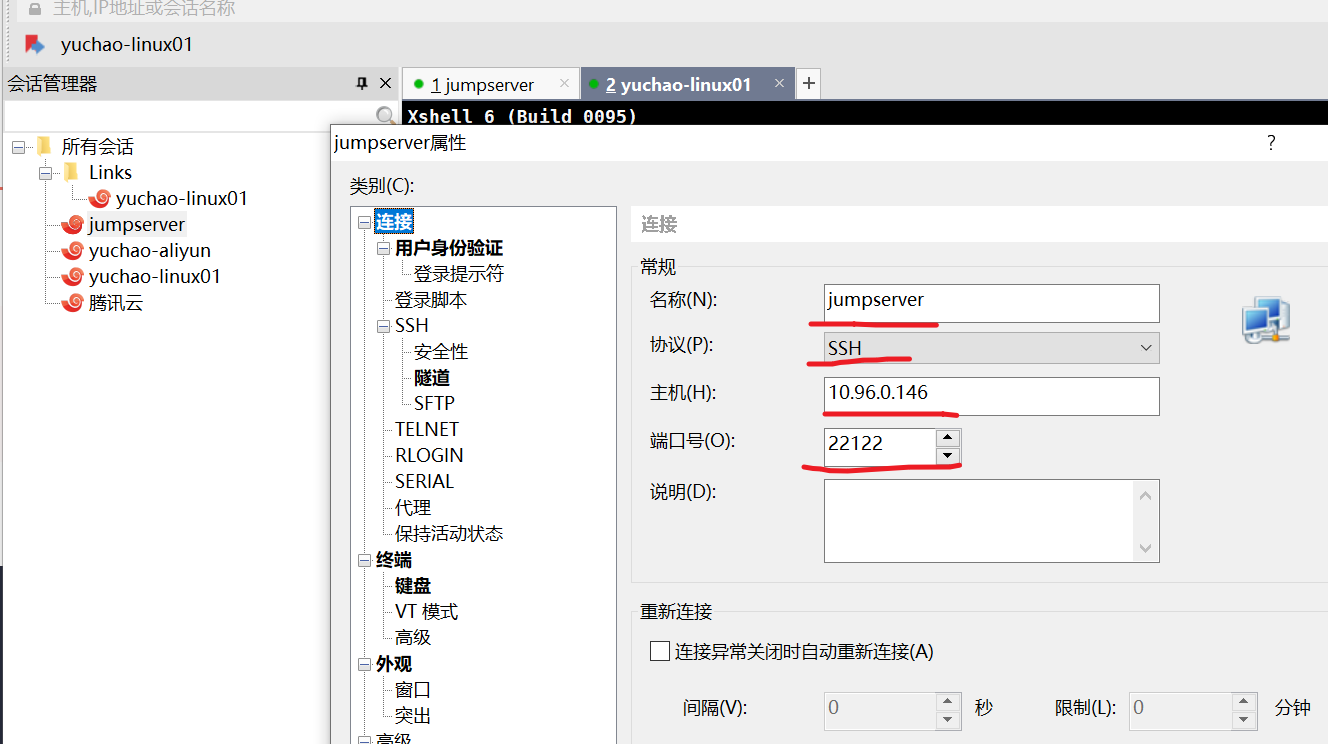Enable auto reconnect on abnormal disconnect checkbox
This screenshot has height=744, width=1328.
coord(660,652)
